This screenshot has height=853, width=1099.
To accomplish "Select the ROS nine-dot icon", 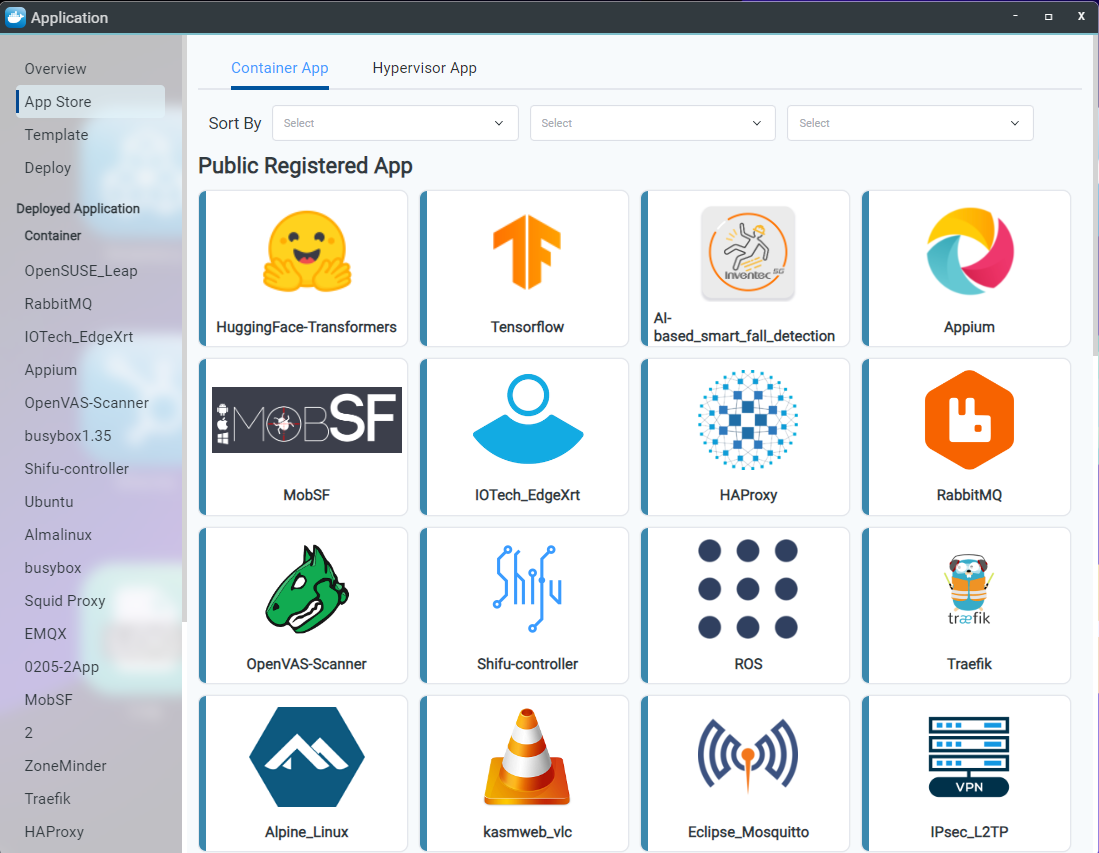I will click(x=748, y=589).
